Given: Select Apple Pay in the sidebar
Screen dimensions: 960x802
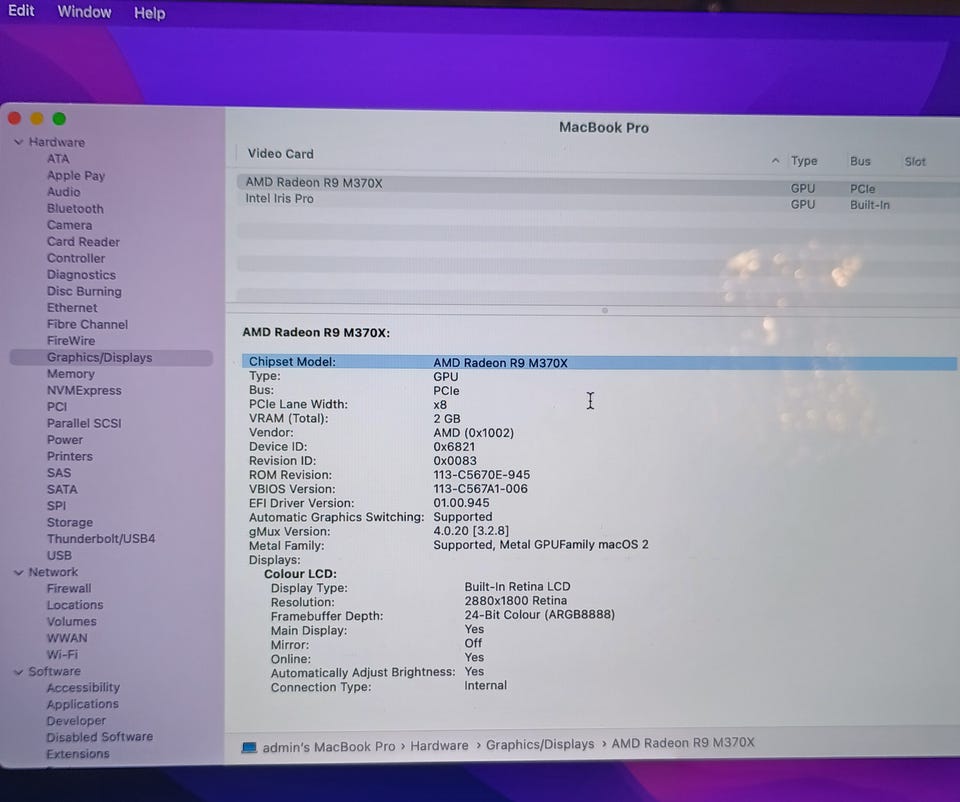Looking at the screenshot, I should point(76,176).
